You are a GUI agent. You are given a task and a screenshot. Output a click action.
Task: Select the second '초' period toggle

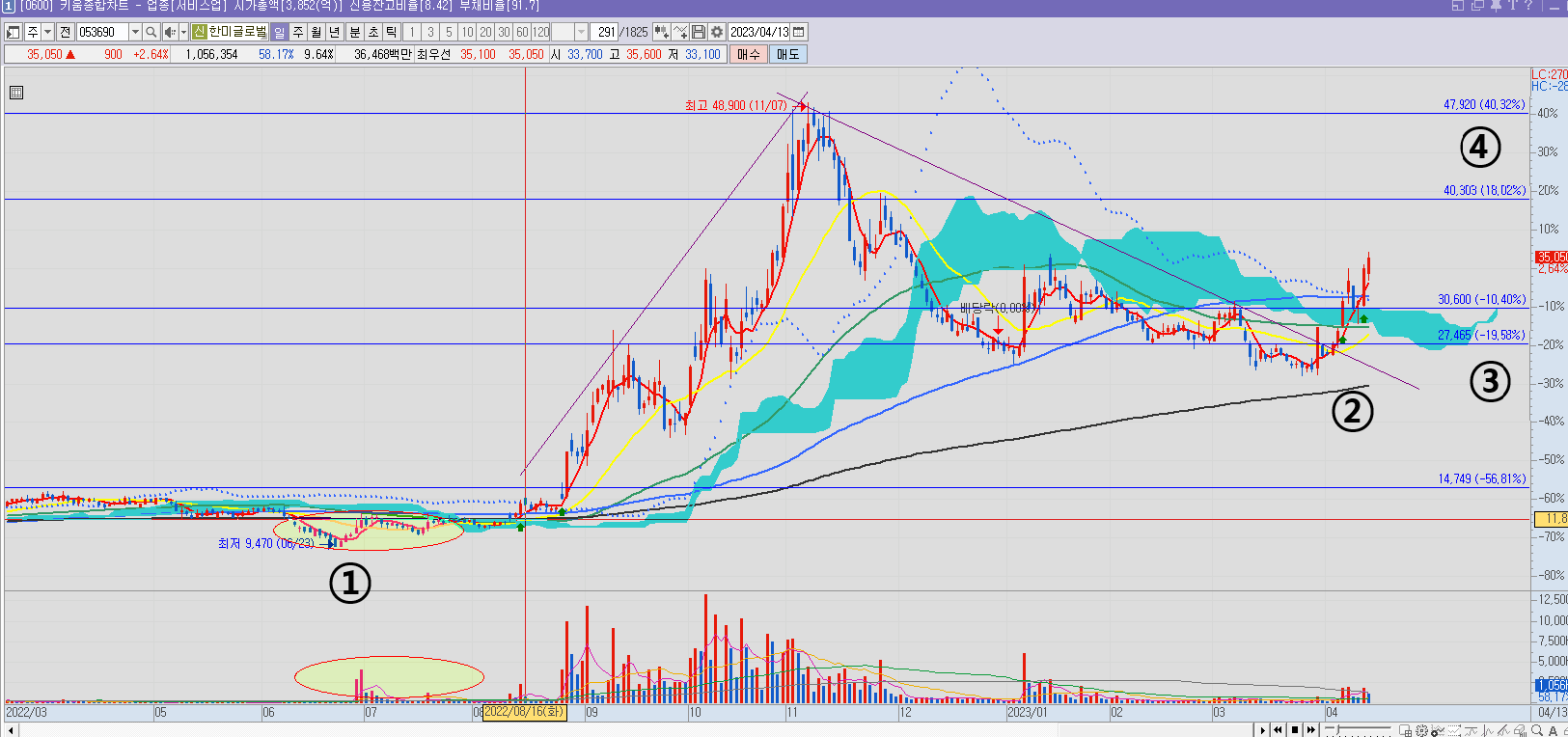click(373, 32)
